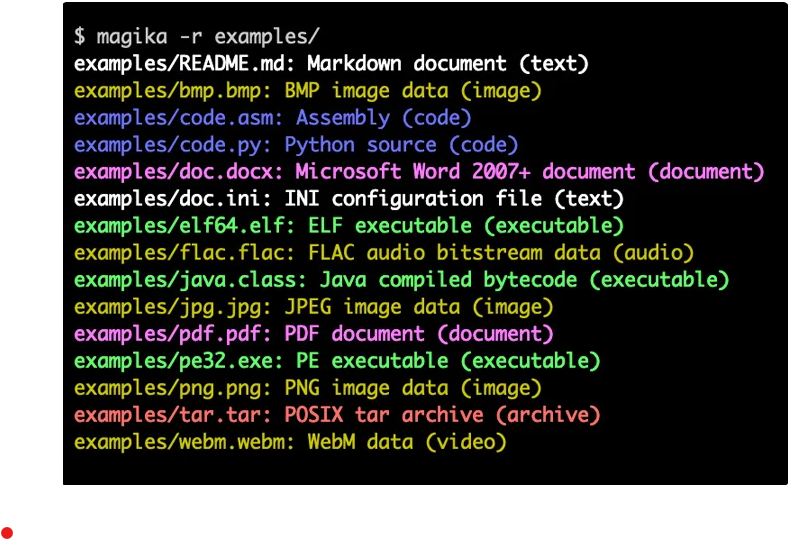Click the red dot at bottom left
The width and height of the screenshot is (788, 540).
(7, 533)
